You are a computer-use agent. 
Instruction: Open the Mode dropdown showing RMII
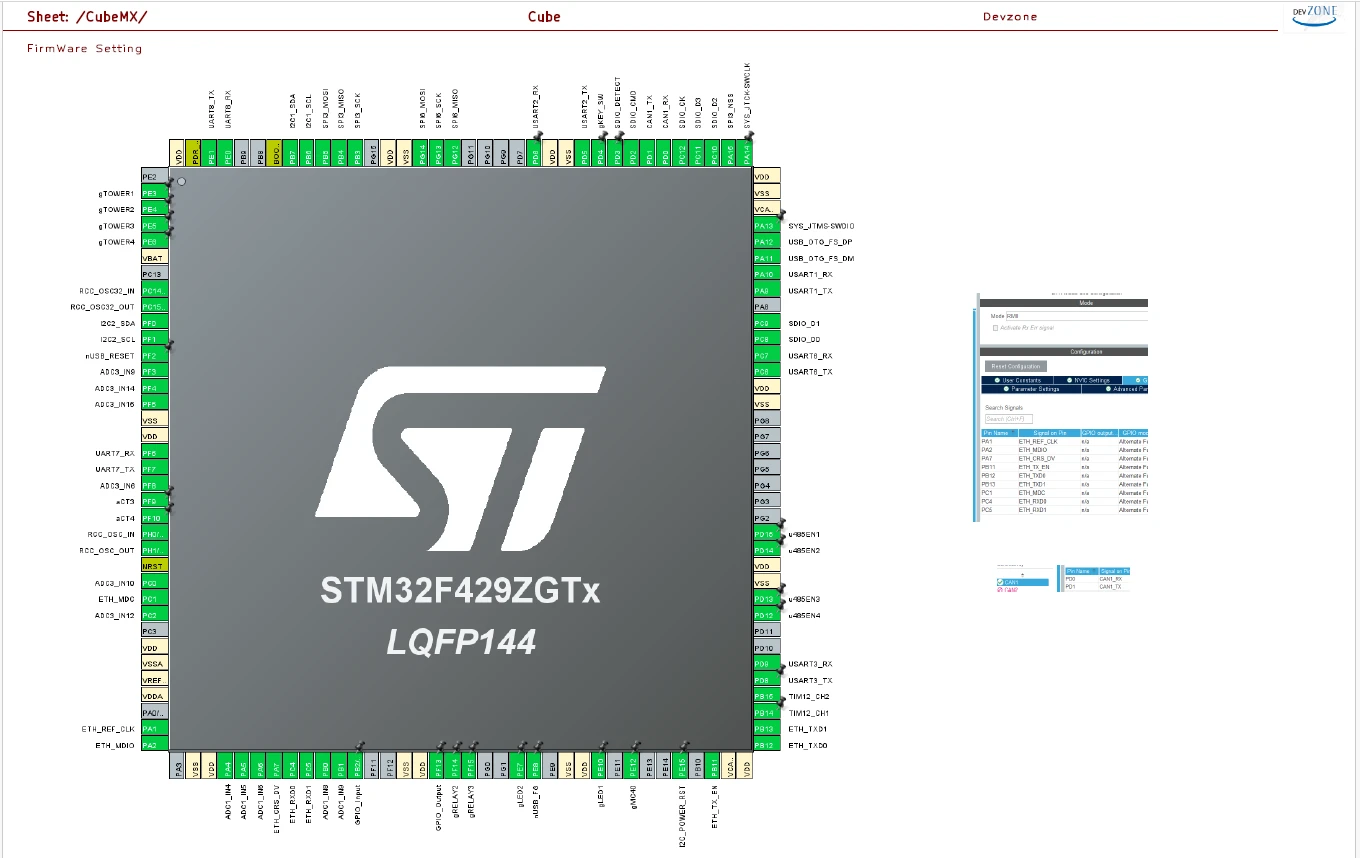click(1078, 316)
